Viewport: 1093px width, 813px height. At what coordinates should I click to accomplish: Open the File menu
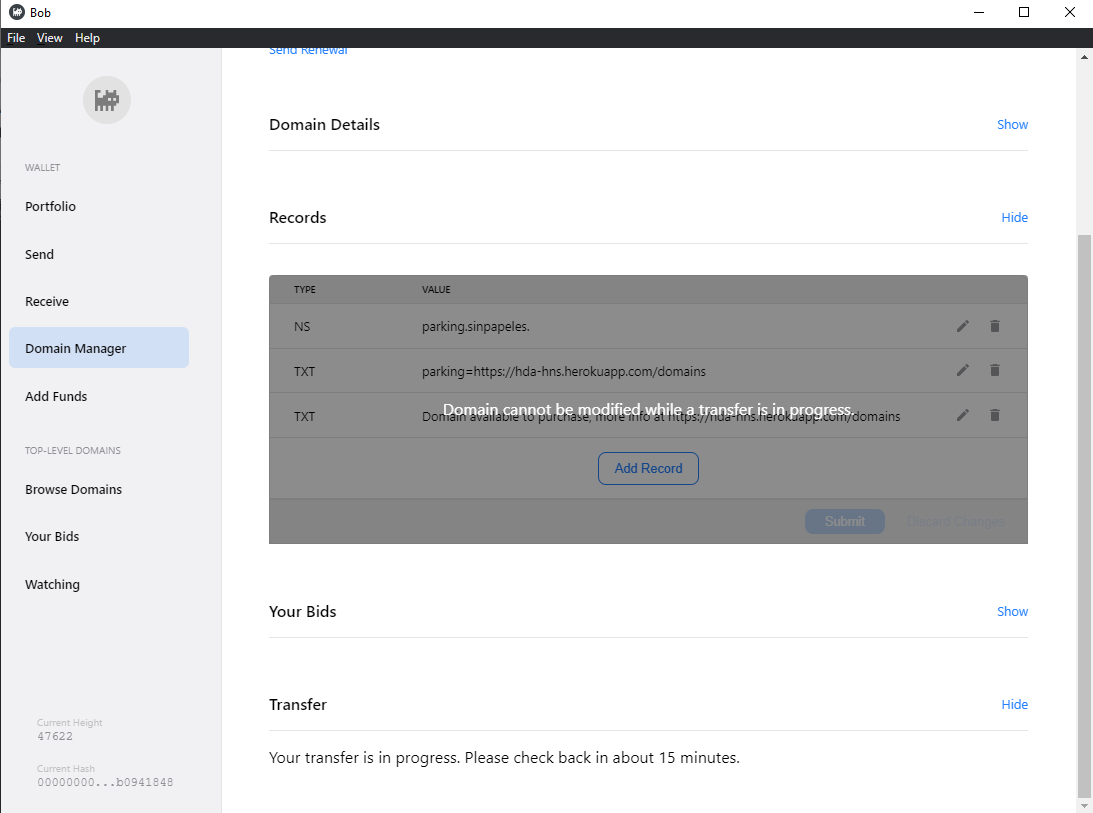point(16,38)
